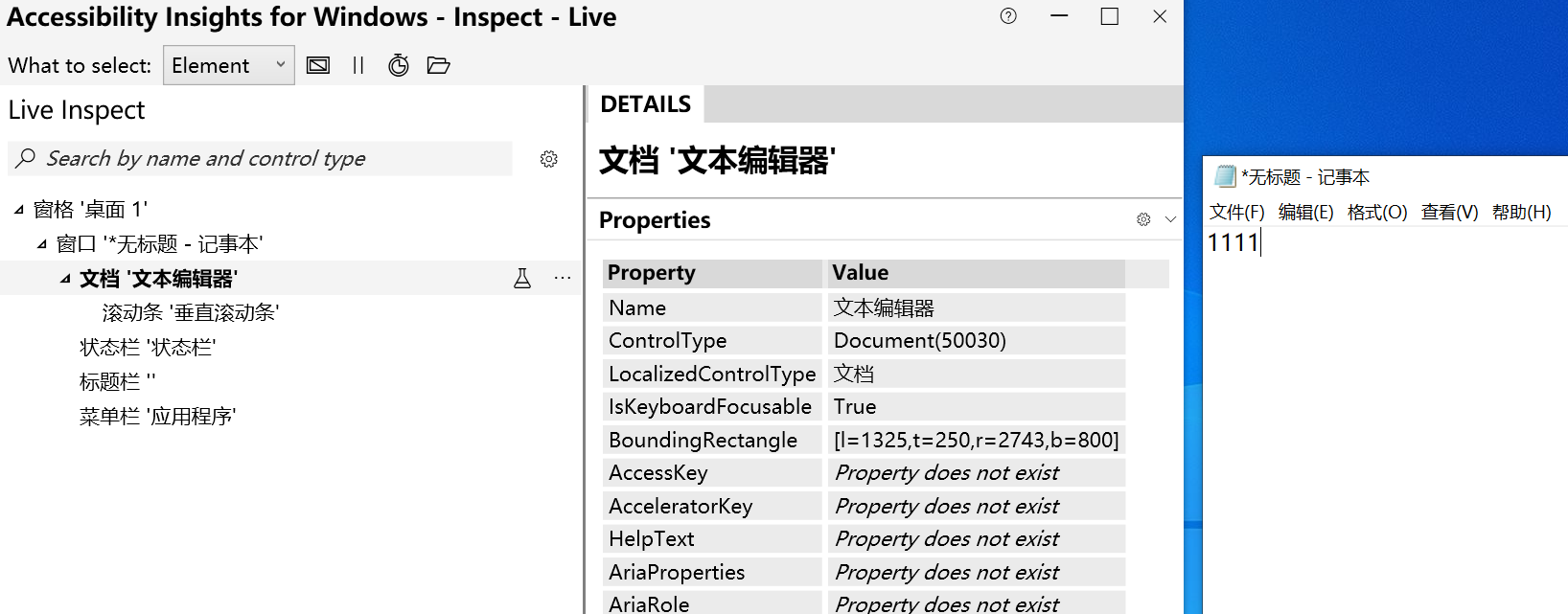This screenshot has height=614, width=1568.
Task: Collapse the 窗口 '*无标题 - 记事本' node
Action: pos(42,244)
